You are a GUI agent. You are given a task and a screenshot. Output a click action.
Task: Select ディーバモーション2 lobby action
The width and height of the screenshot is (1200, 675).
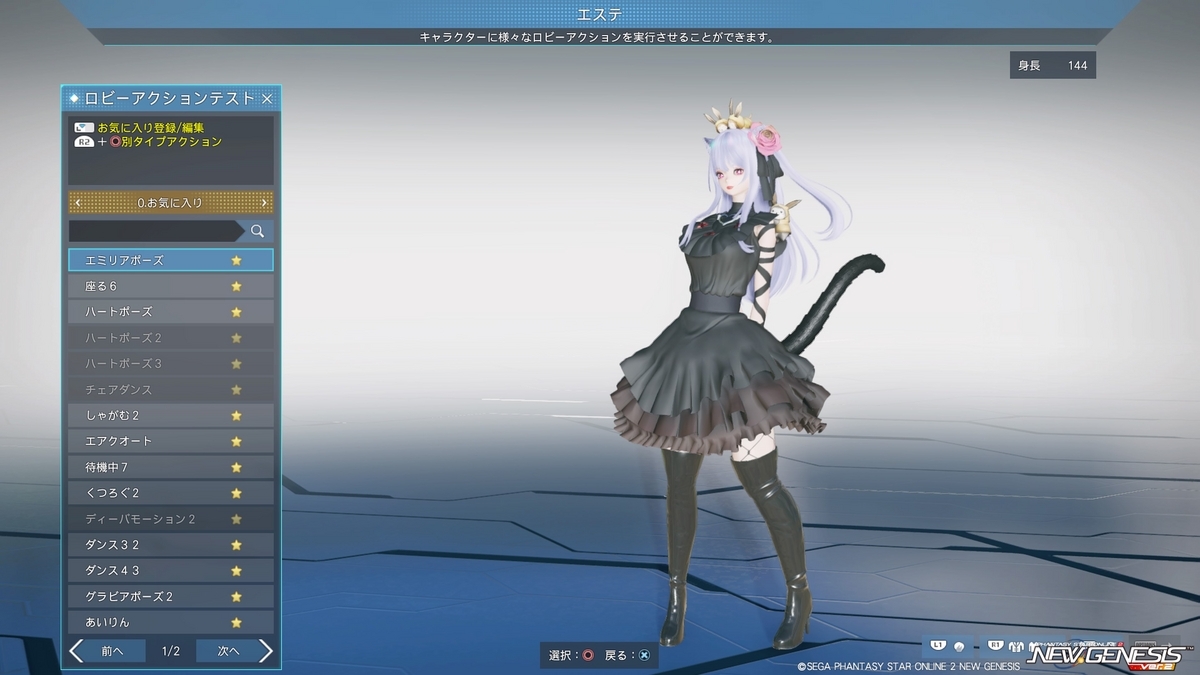click(x=171, y=520)
